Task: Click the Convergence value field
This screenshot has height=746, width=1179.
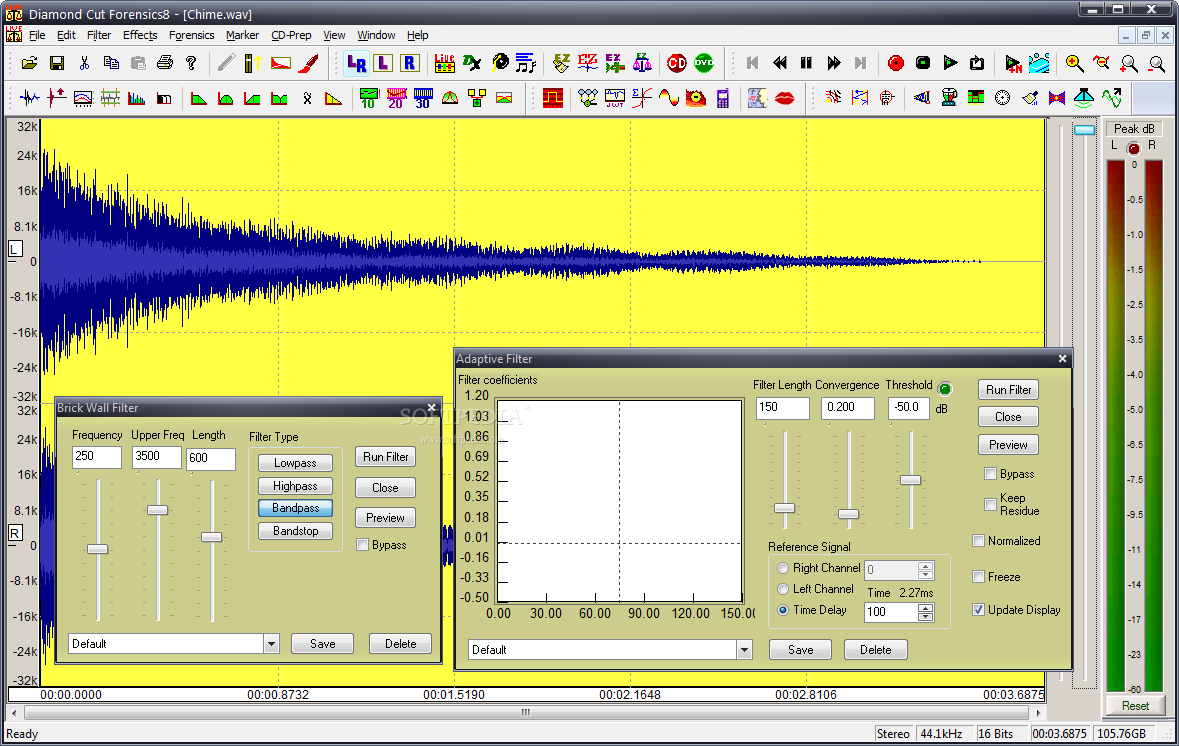Action: click(847, 408)
